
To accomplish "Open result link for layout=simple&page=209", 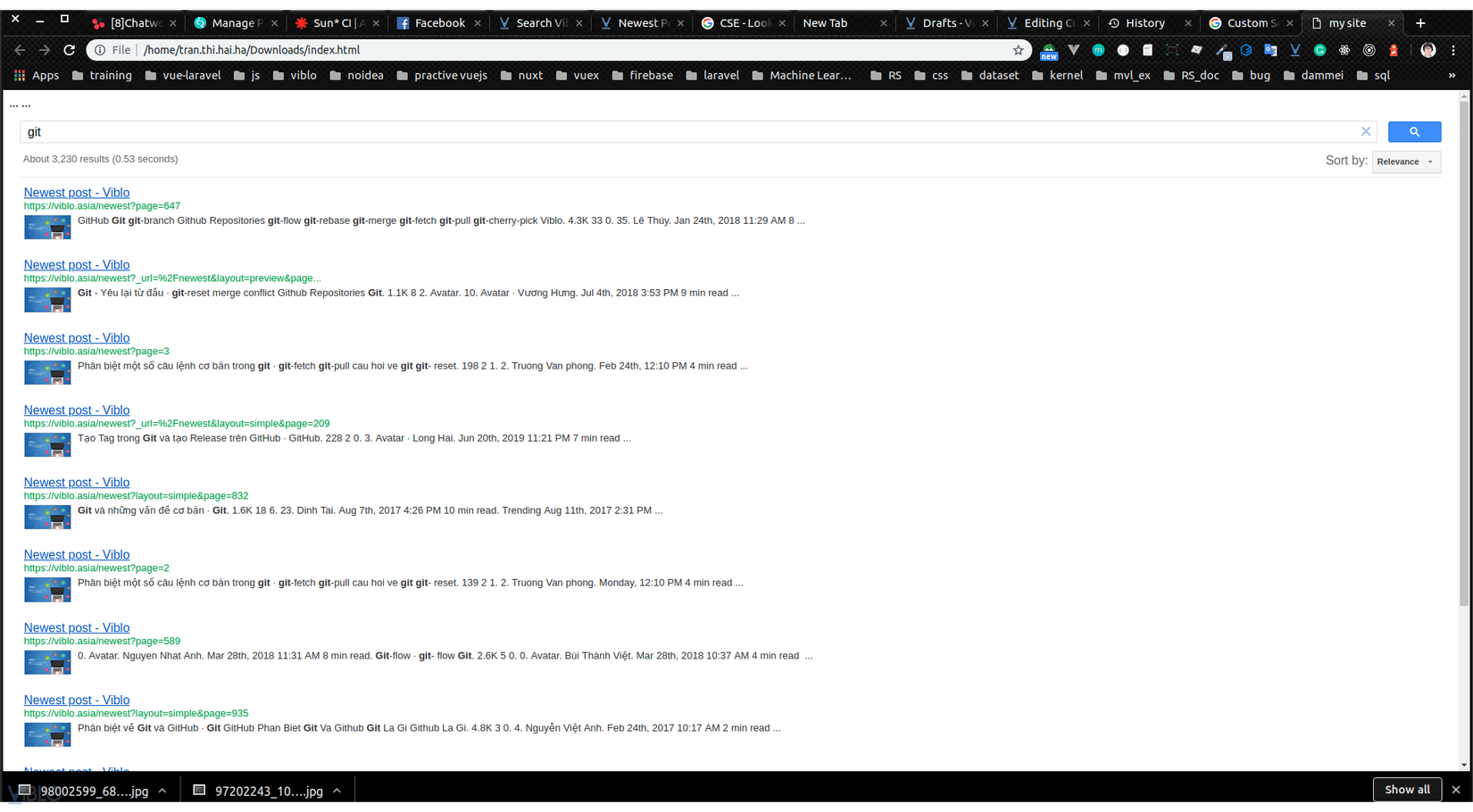I will (77, 410).
